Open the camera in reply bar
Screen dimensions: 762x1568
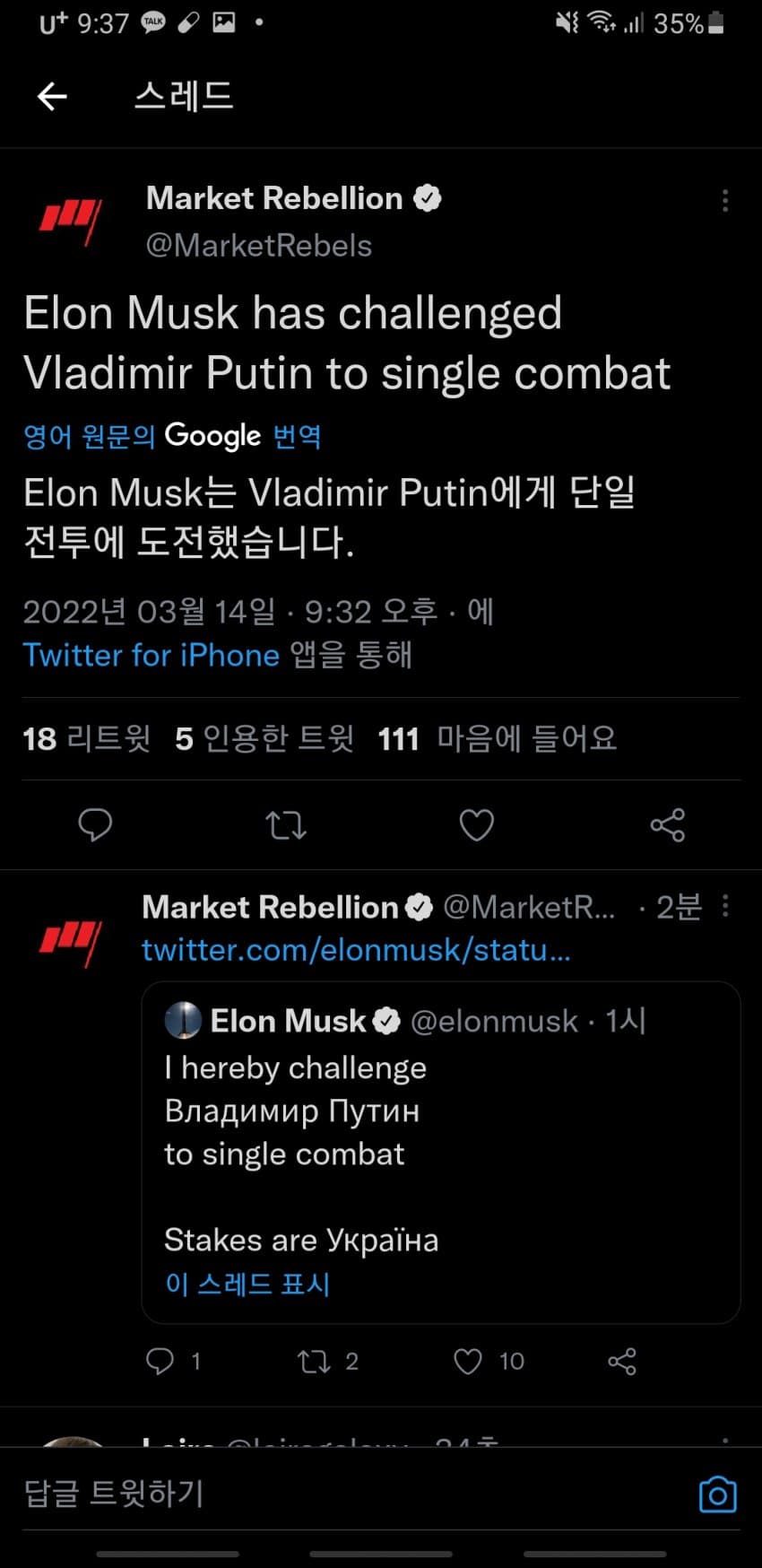717,1494
